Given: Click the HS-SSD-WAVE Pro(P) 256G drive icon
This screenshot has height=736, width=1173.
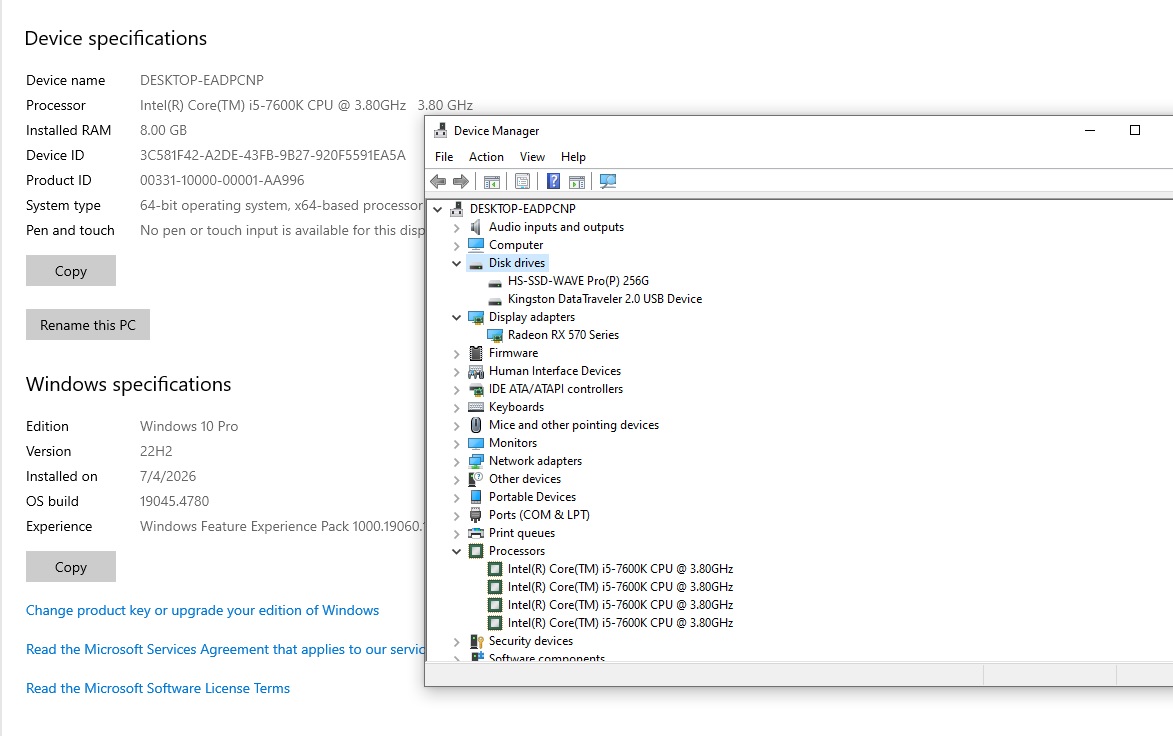Looking at the screenshot, I should pyautogui.click(x=494, y=281).
